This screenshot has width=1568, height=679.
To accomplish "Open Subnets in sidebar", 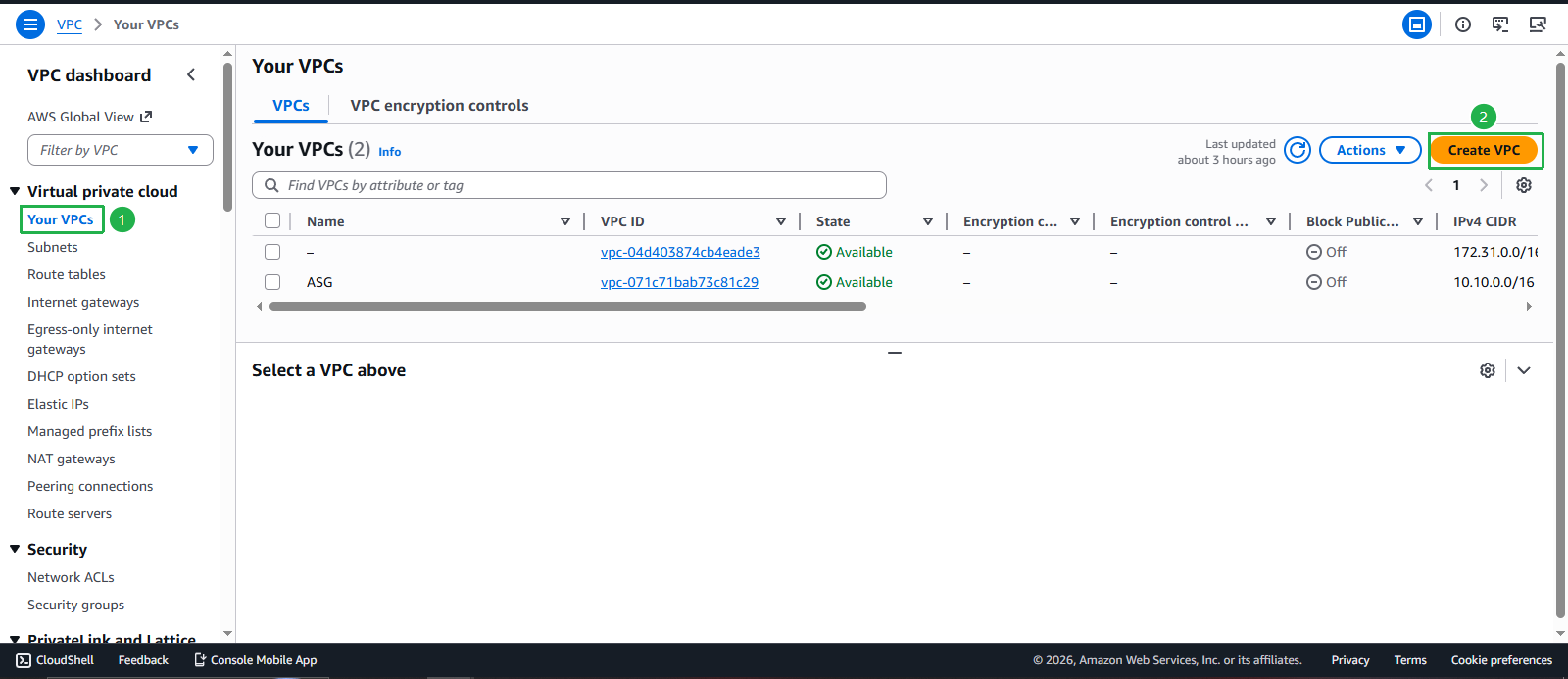I will point(53,247).
